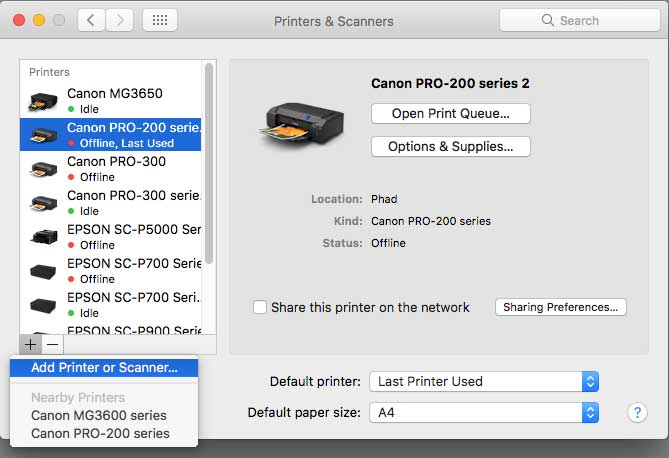Select nearby printer Canon PRO-200 series
The height and width of the screenshot is (458, 669).
coord(101,433)
